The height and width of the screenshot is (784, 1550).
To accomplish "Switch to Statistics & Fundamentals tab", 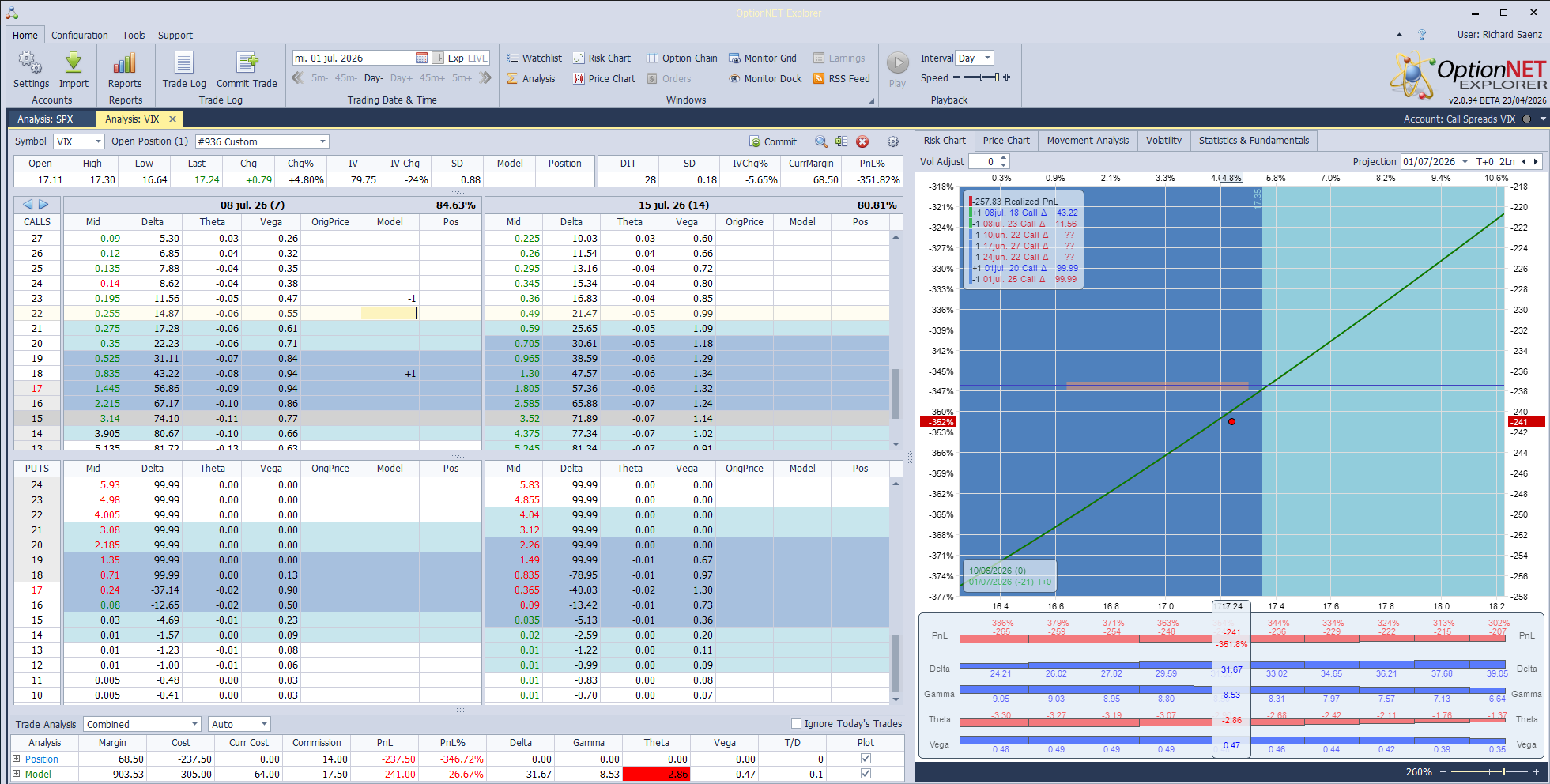I will [x=1254, y=141].
